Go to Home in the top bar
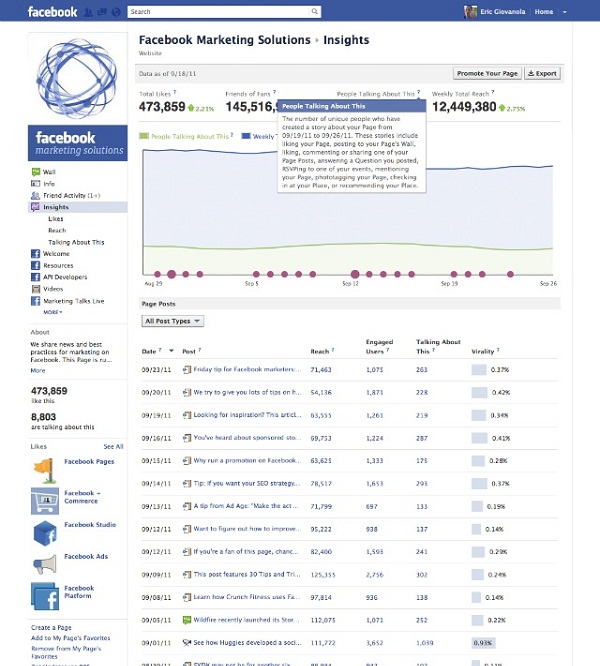Screen dimensions: 600x666 pos(544,11)
